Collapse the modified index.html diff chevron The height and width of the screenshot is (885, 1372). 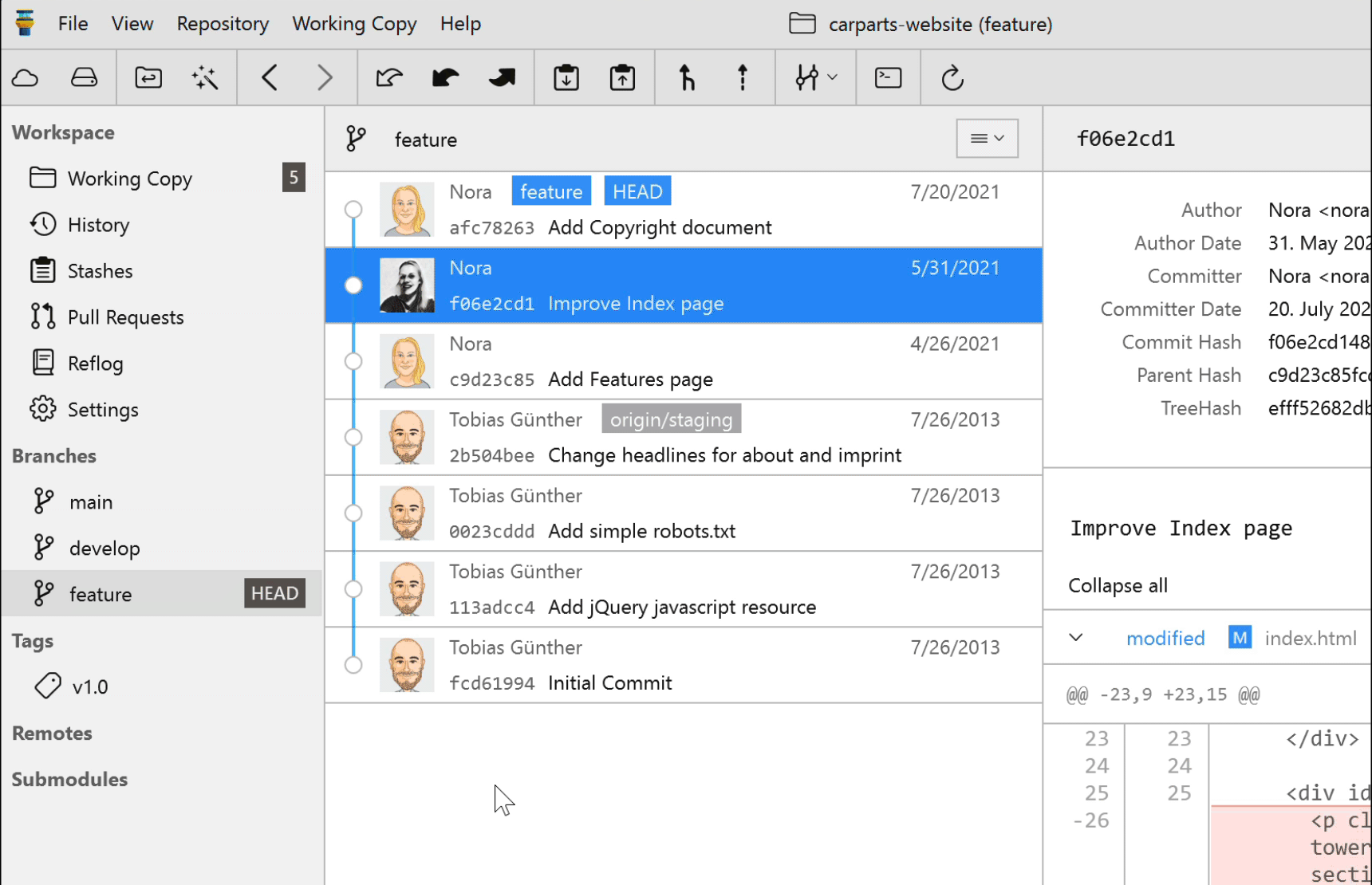point(1076,638)
